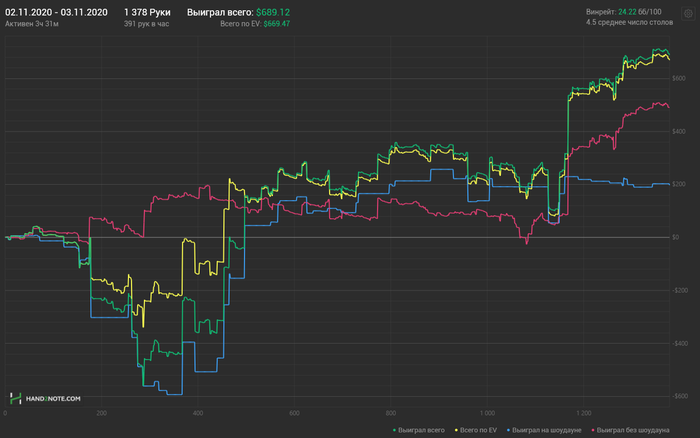Click the -$200 y-axis label
The image size is (700, 438).
click(x=679, y=290)
